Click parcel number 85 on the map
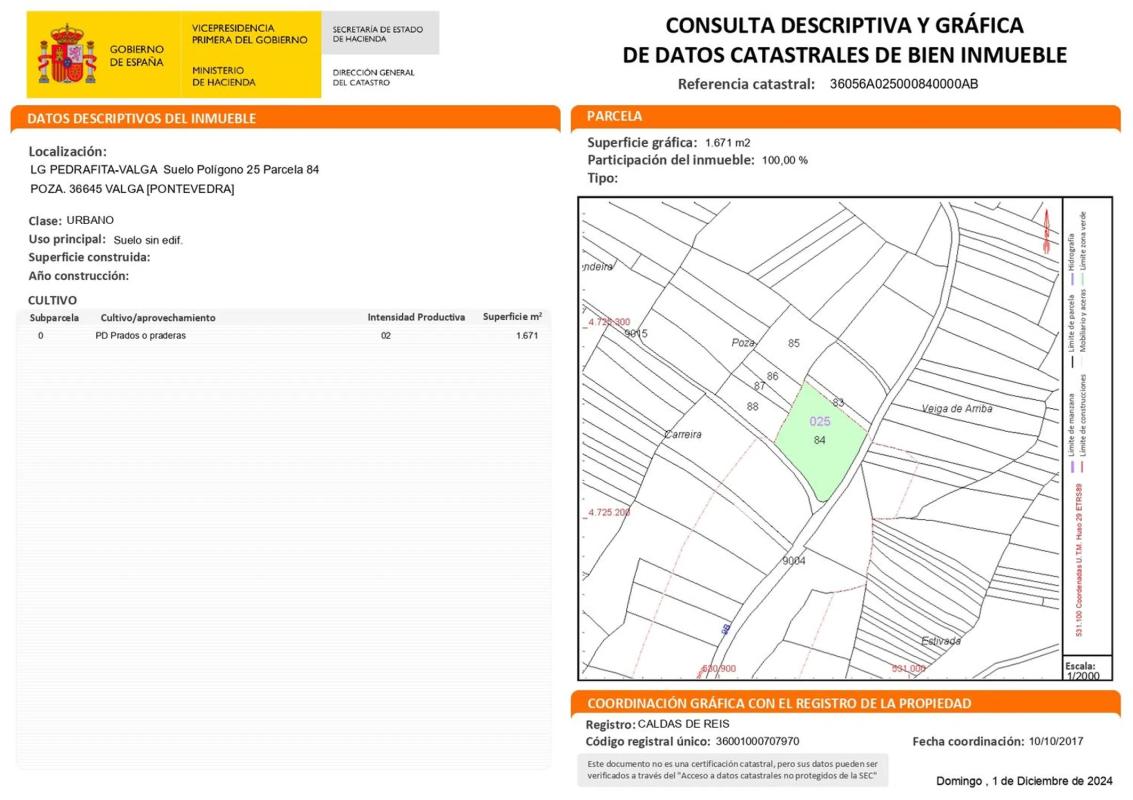1133x800 pixels. click(x=794, y=343)
